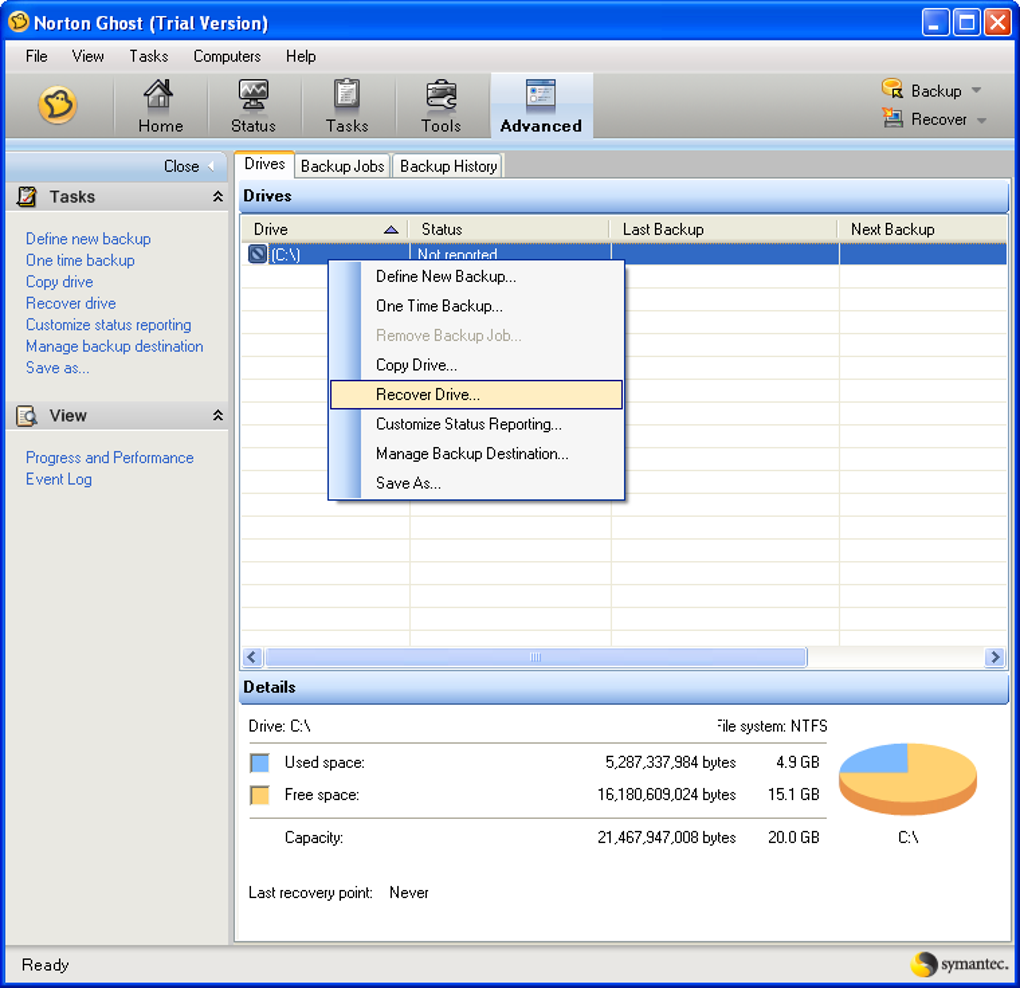
Task: Open the Backup dropdown arrow
Action: click(976, 90)
